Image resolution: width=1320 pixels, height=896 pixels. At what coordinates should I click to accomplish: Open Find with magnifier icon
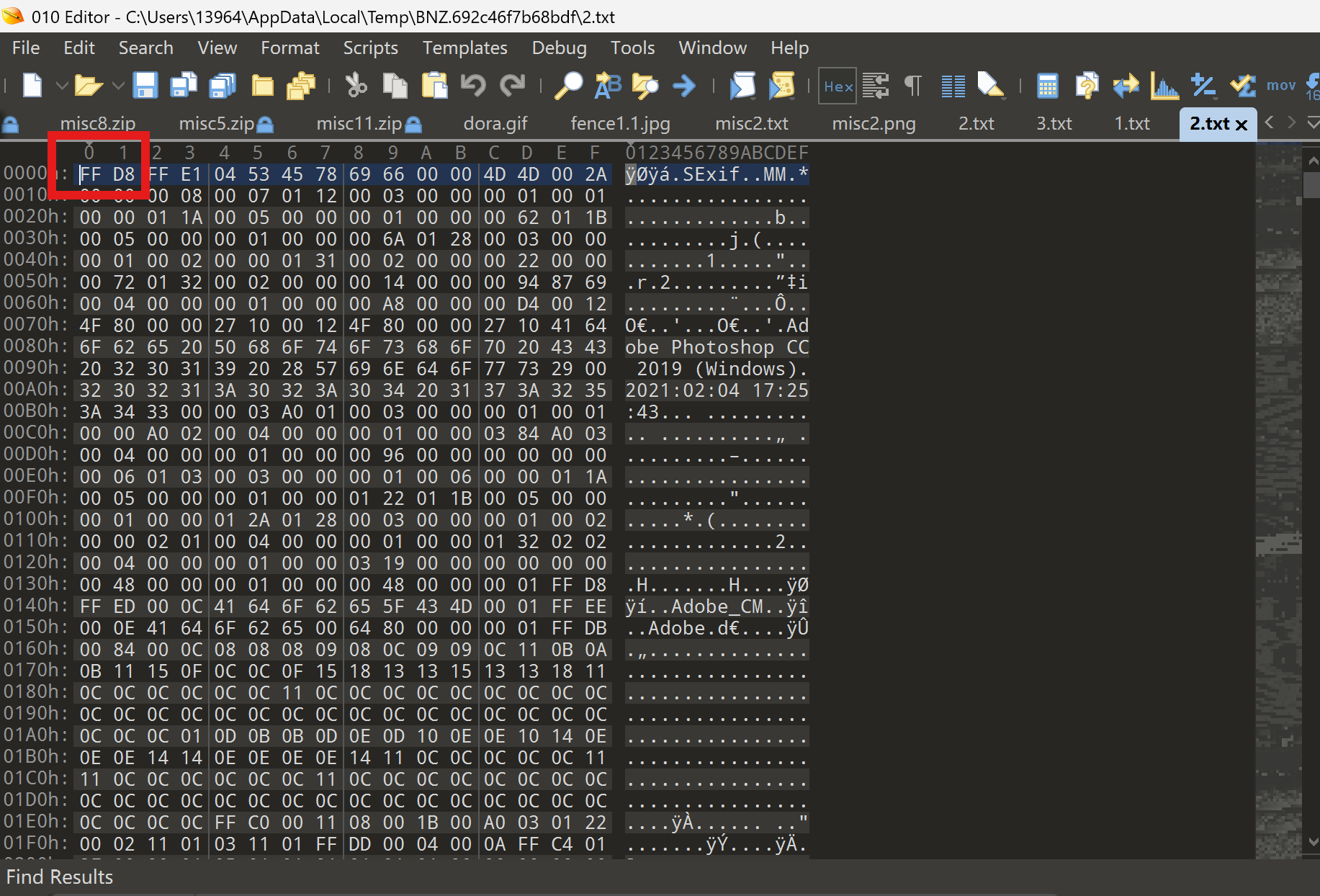(568, 86)
